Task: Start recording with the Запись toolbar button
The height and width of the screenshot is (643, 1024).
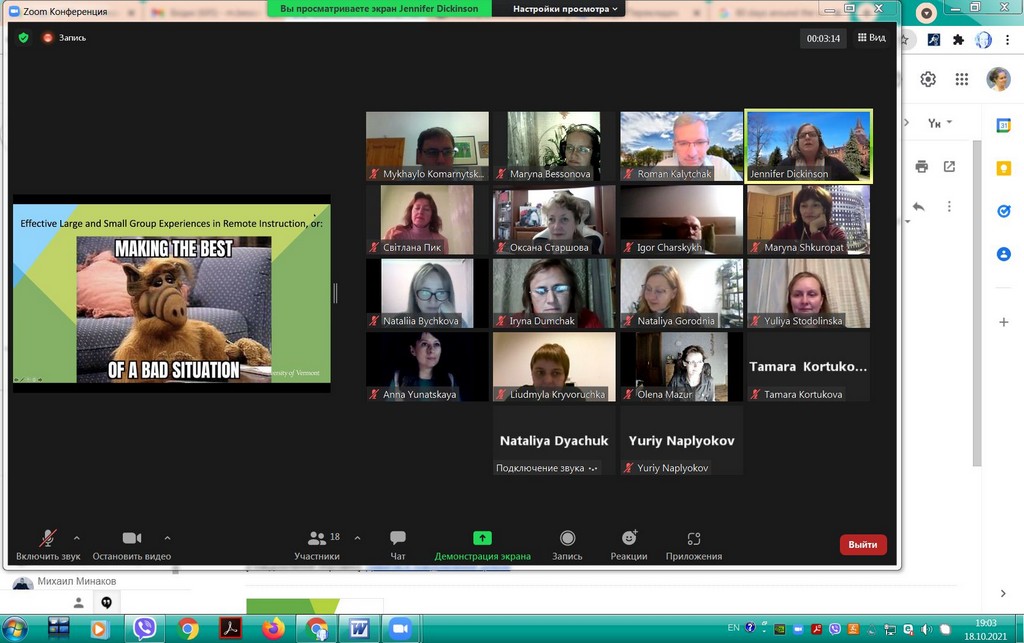Action: [567, 544]
